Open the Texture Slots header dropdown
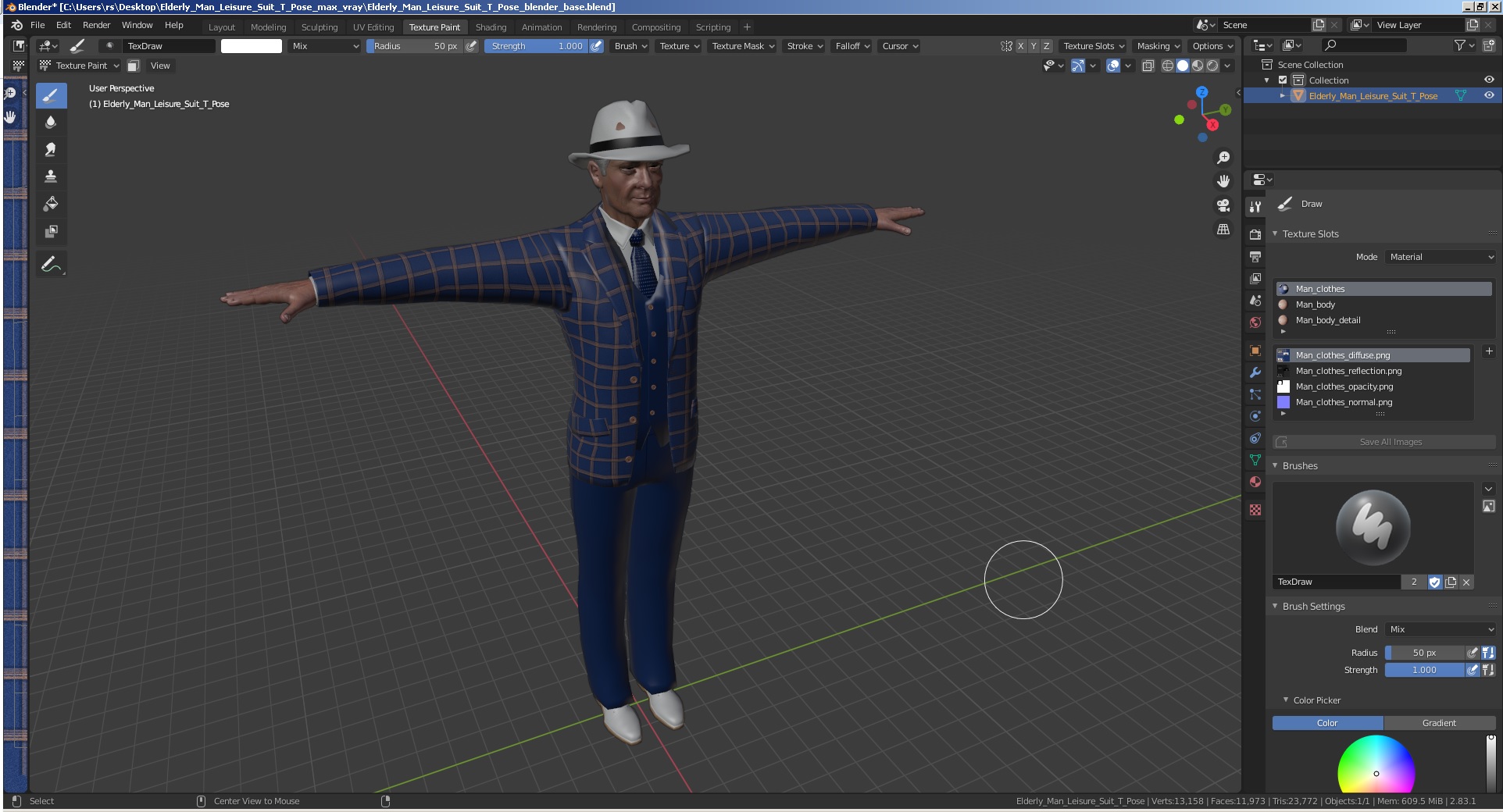 [x=1094, y=46]
